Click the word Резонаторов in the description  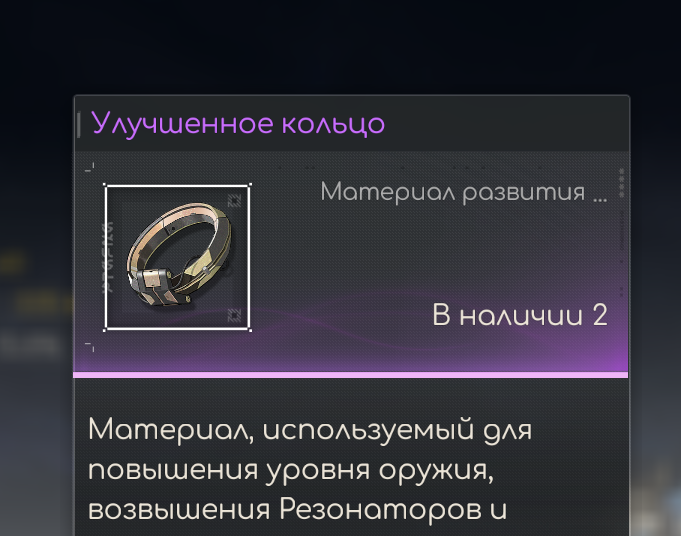coord(380,509)
